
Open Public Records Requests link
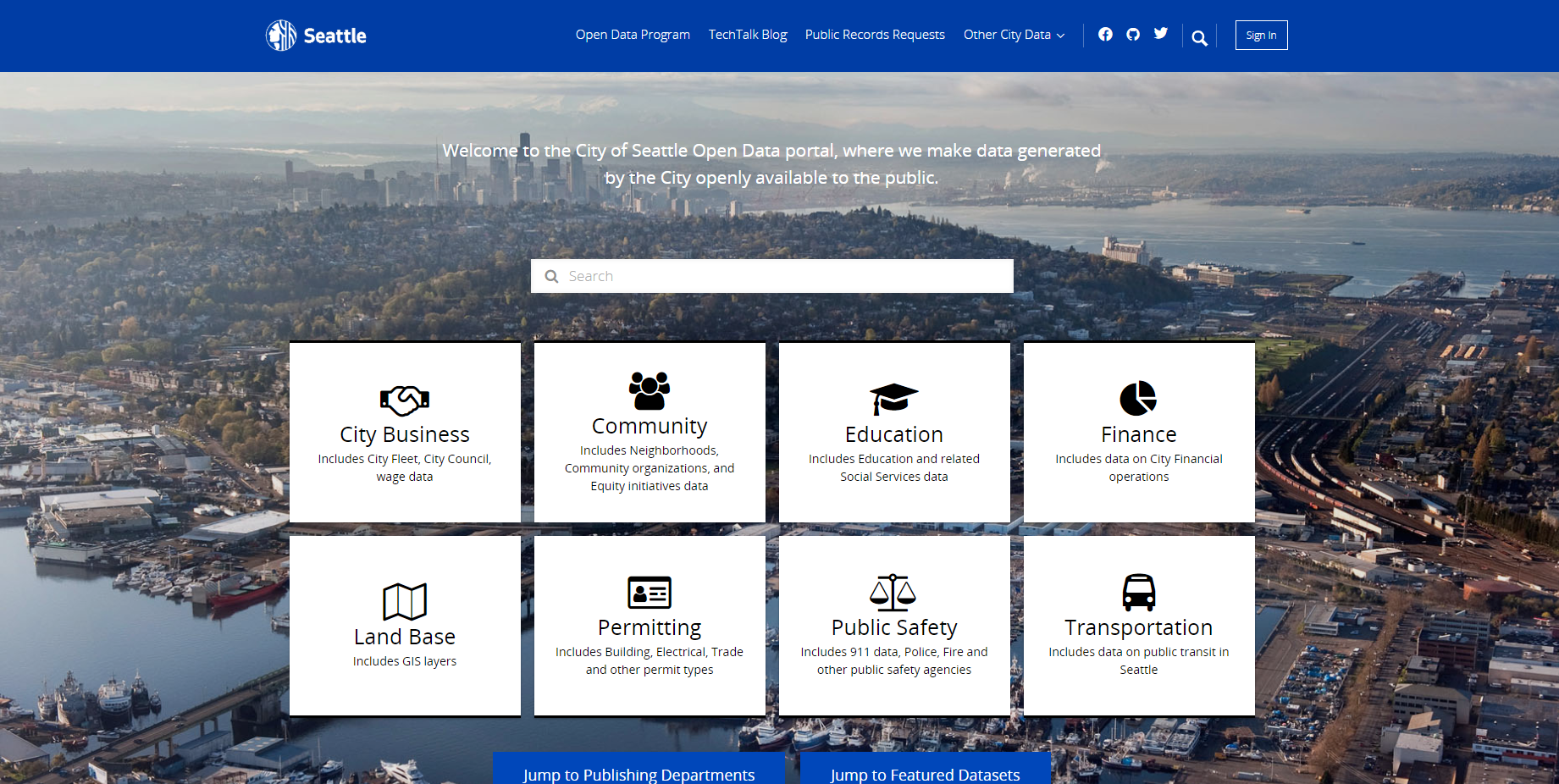(875, 35)
